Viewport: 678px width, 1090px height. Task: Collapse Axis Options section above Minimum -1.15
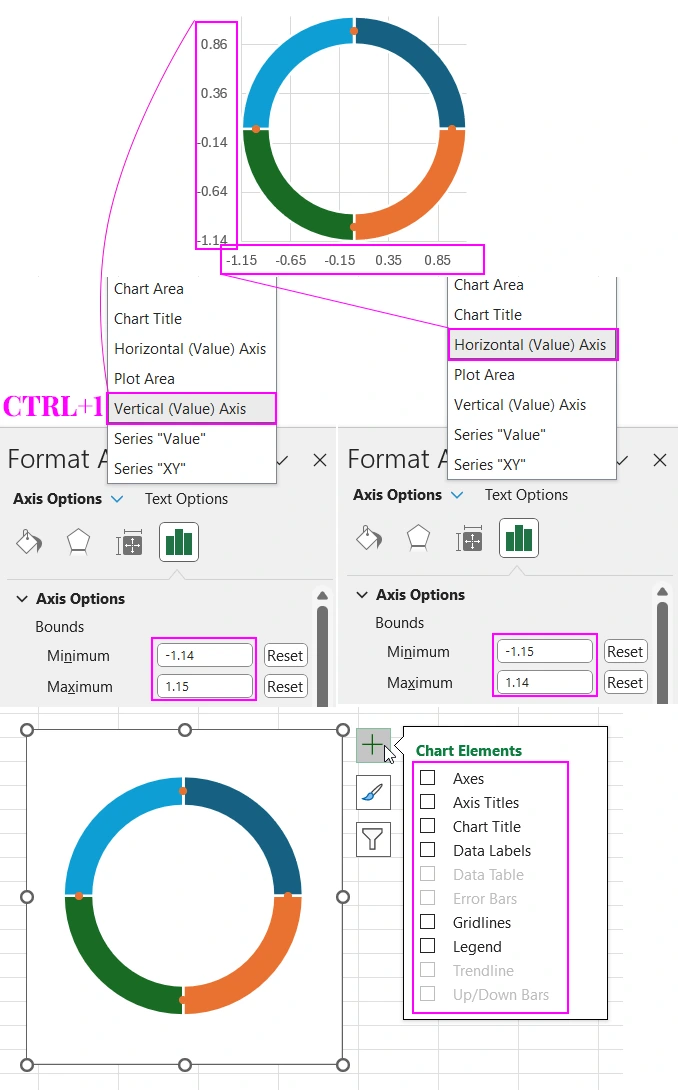[362, 595]
